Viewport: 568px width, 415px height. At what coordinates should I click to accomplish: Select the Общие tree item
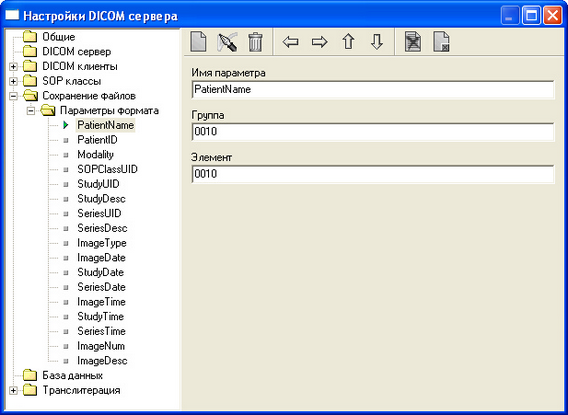[x=59, y=37]
